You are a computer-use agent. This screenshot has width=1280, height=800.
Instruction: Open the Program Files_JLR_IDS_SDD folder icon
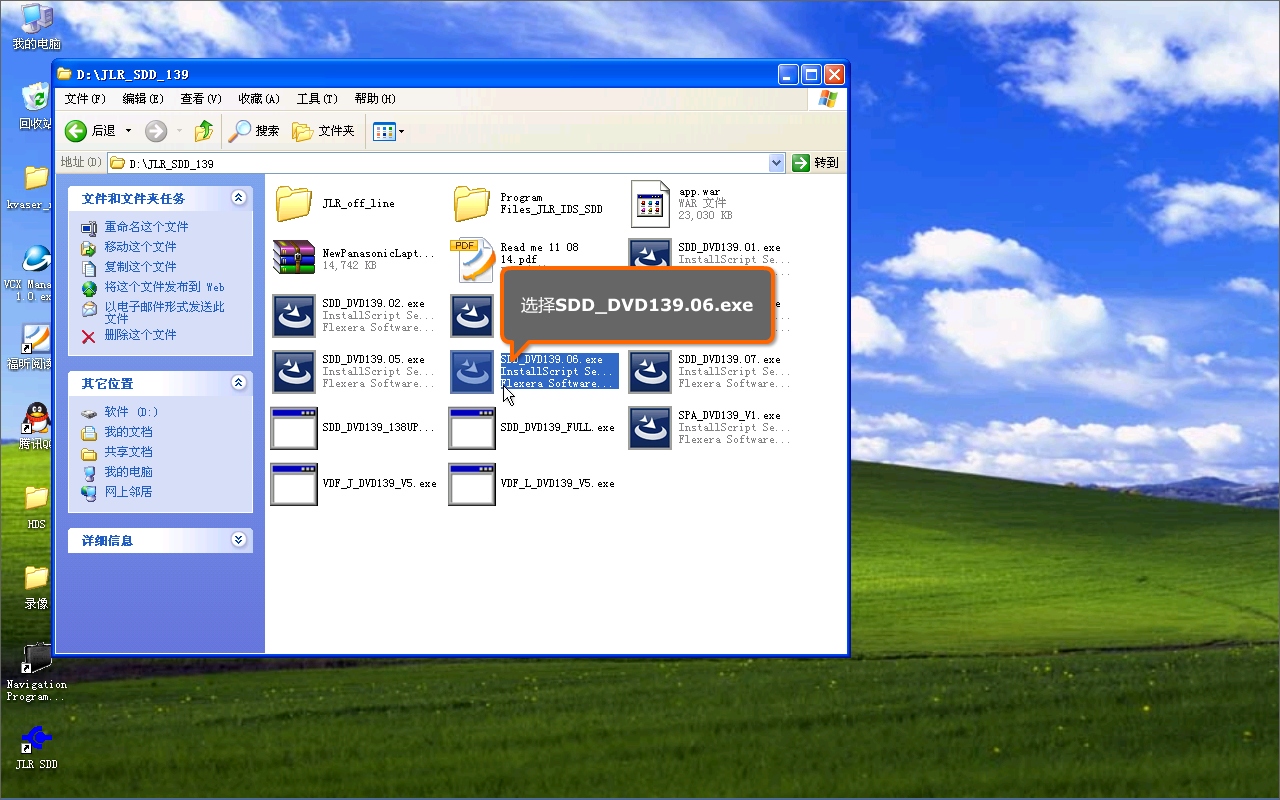tap(472, 204)
